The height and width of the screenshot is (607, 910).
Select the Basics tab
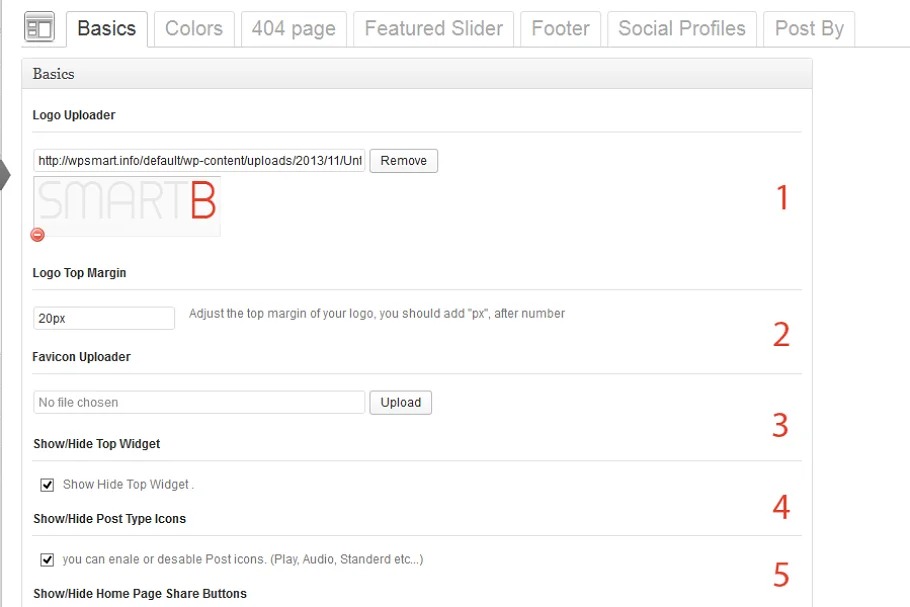(106, 29)
